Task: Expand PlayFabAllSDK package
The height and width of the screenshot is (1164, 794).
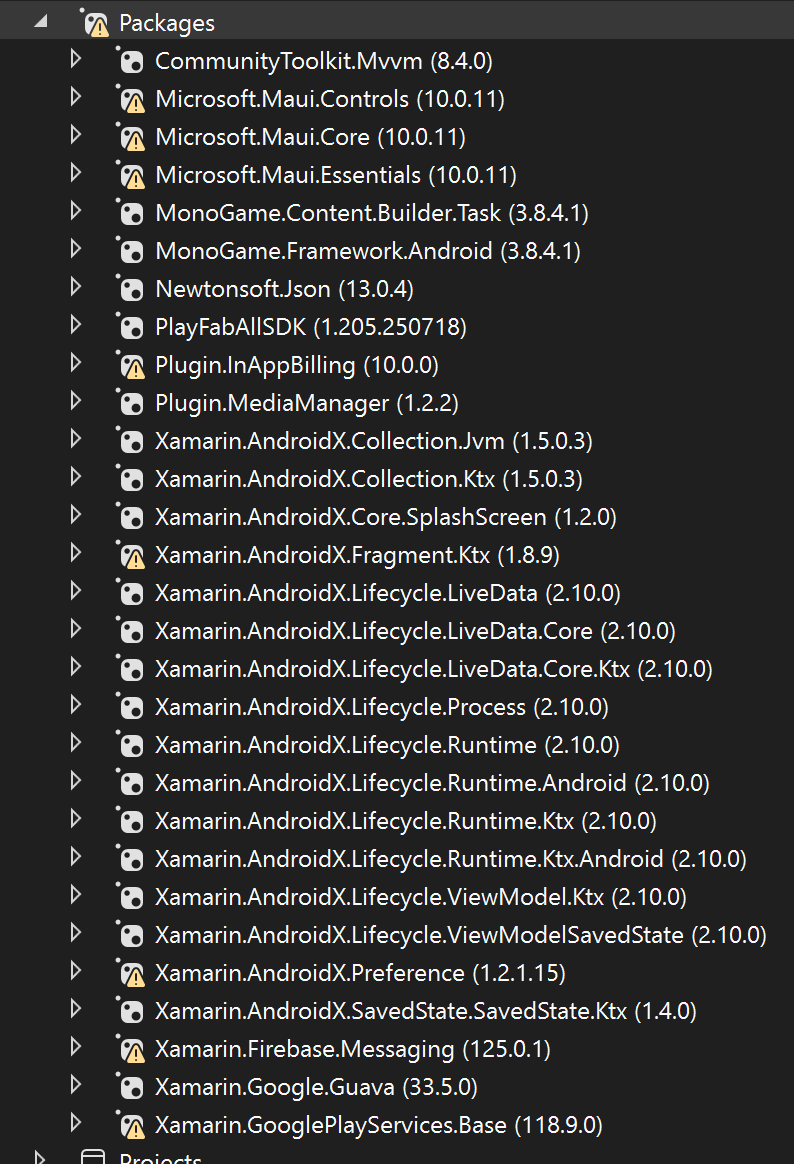Action: [76, 324]
